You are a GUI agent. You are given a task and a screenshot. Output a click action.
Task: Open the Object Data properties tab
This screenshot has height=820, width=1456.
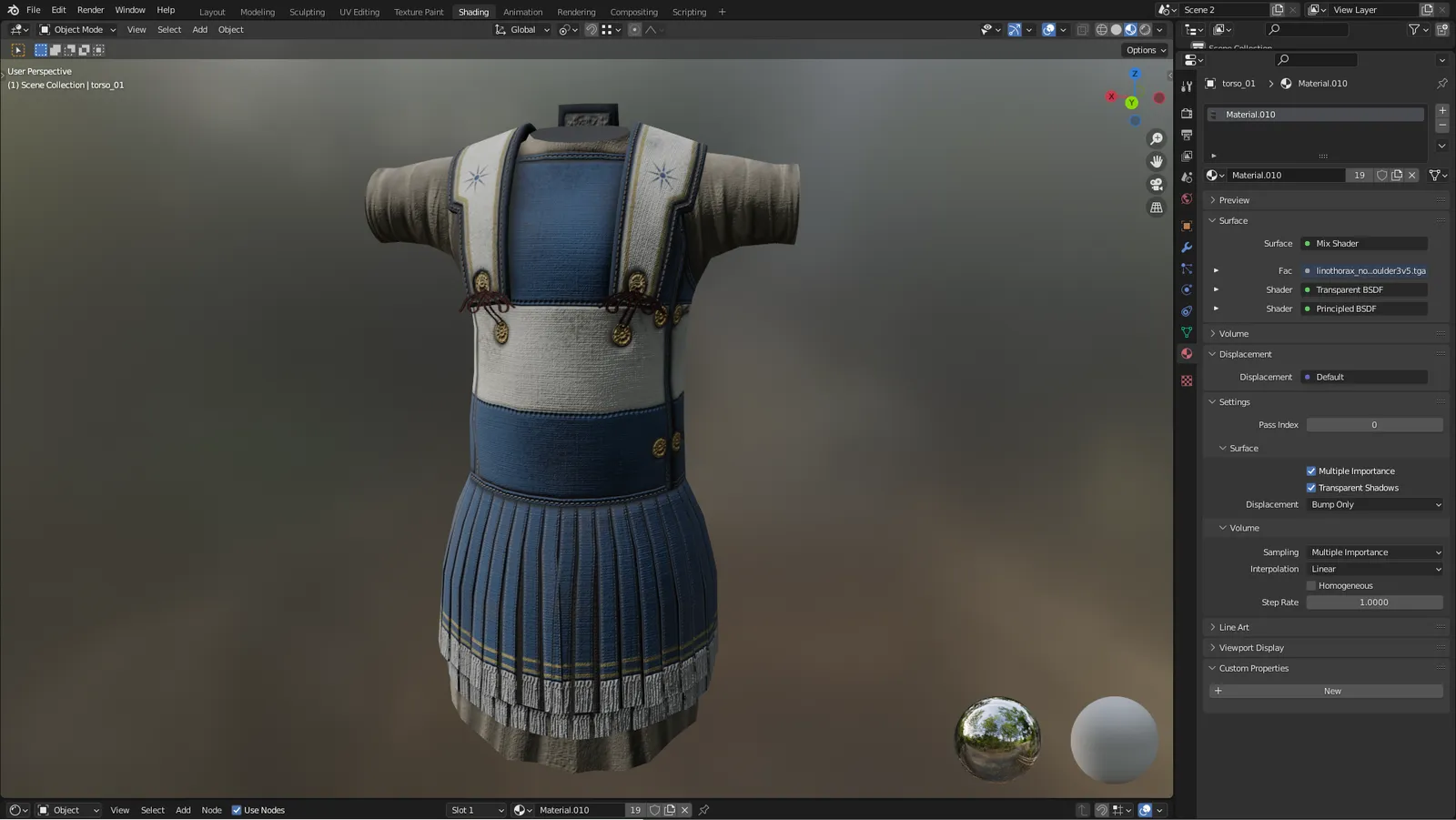(1187, 332)
